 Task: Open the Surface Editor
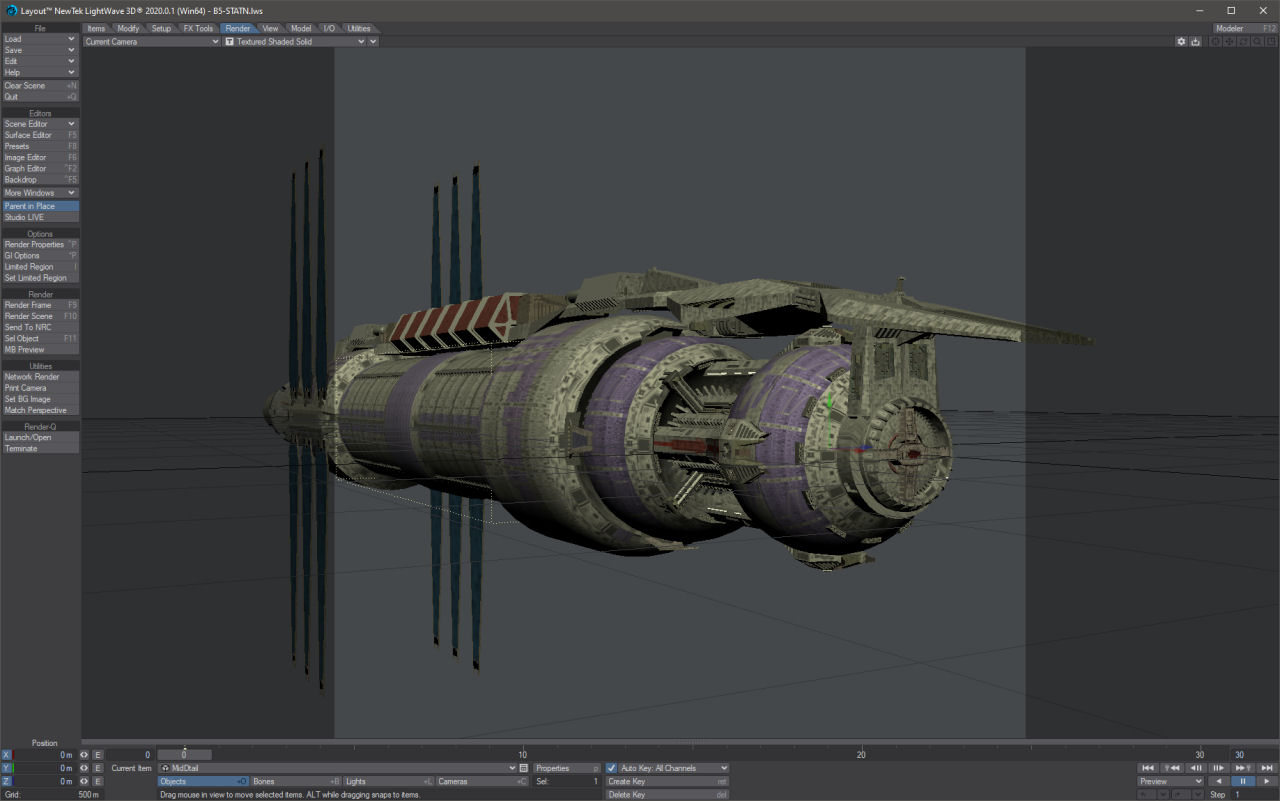pos(40,135)
